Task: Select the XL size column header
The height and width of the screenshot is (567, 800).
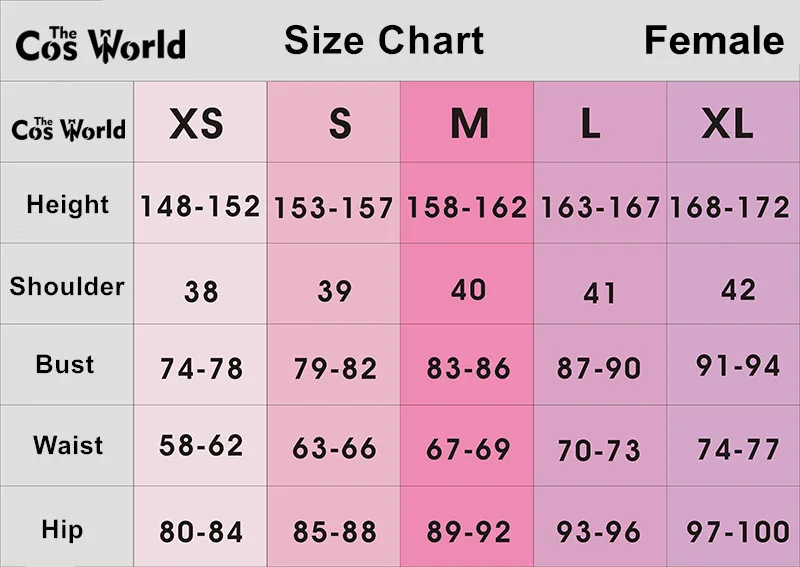Action: click(727, 124)
